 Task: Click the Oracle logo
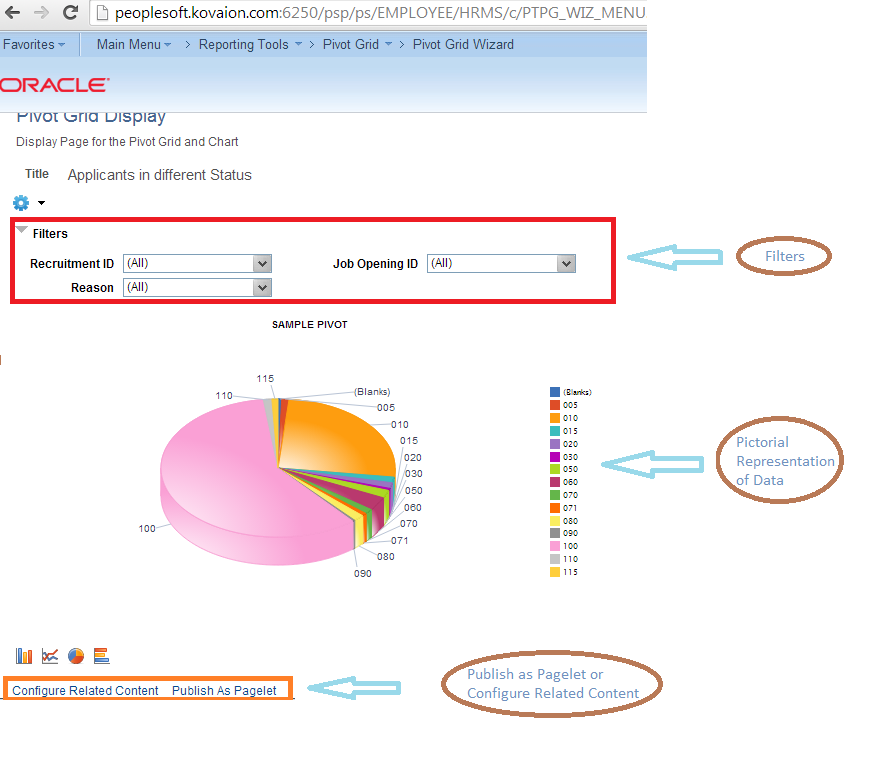(54, 84)
